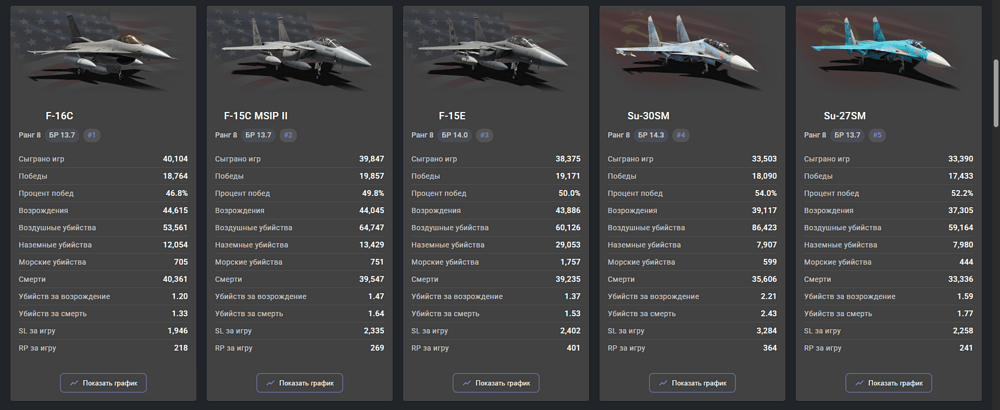Viewport: 1000px width, 410px height.
Task: Click the БР 14.0 badge on F-15E
Action: click(454, 135)
